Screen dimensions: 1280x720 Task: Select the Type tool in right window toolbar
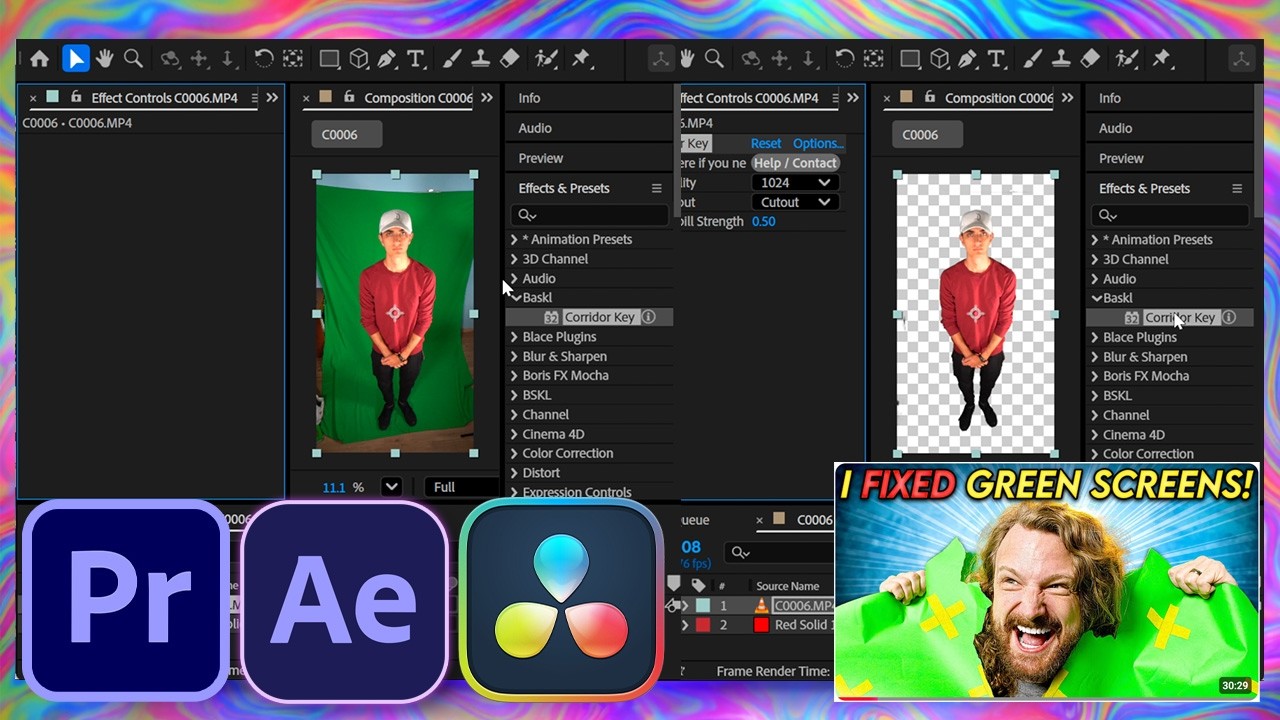[x=996, y=59]
